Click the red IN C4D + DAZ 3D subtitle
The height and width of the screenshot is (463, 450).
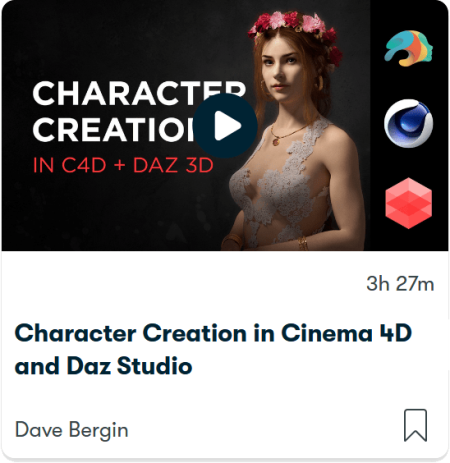tap(123, 165)
